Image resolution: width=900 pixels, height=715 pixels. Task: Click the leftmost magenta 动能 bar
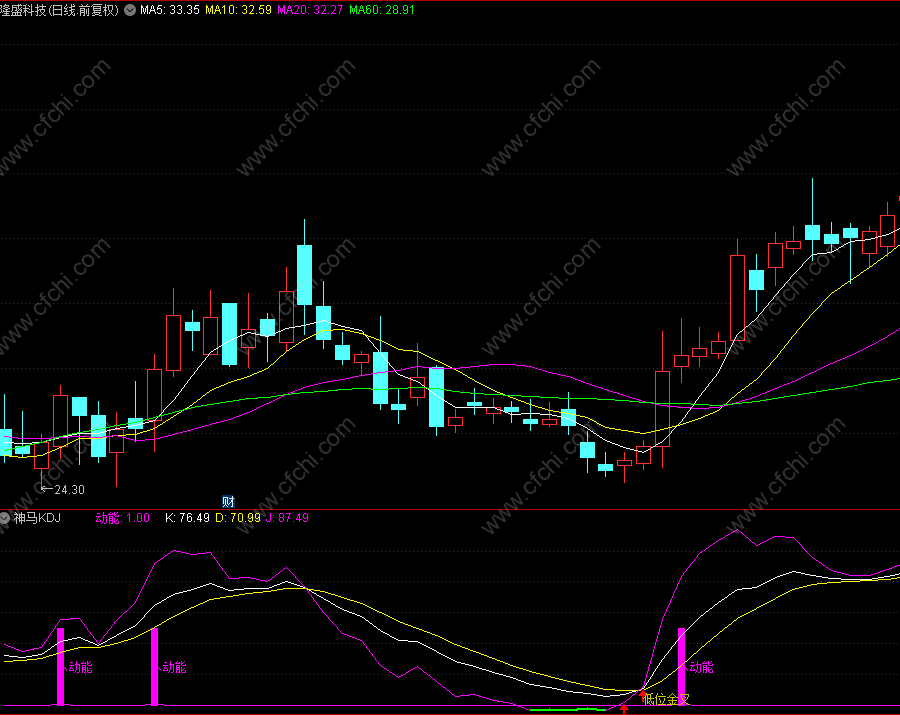pos(60,667)
